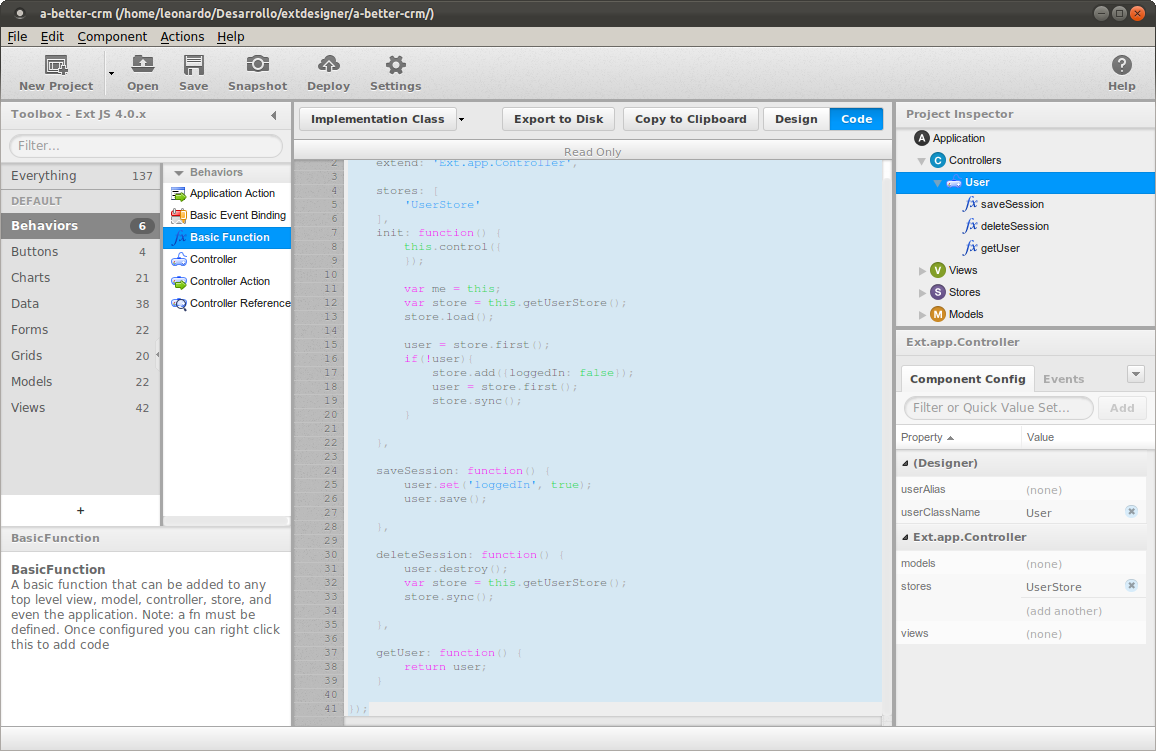This screenshot has height=751, width=1156.
Task: Click the Filter or Quick Value Set field
Action: pyautogui.click(x=998, y=408)
